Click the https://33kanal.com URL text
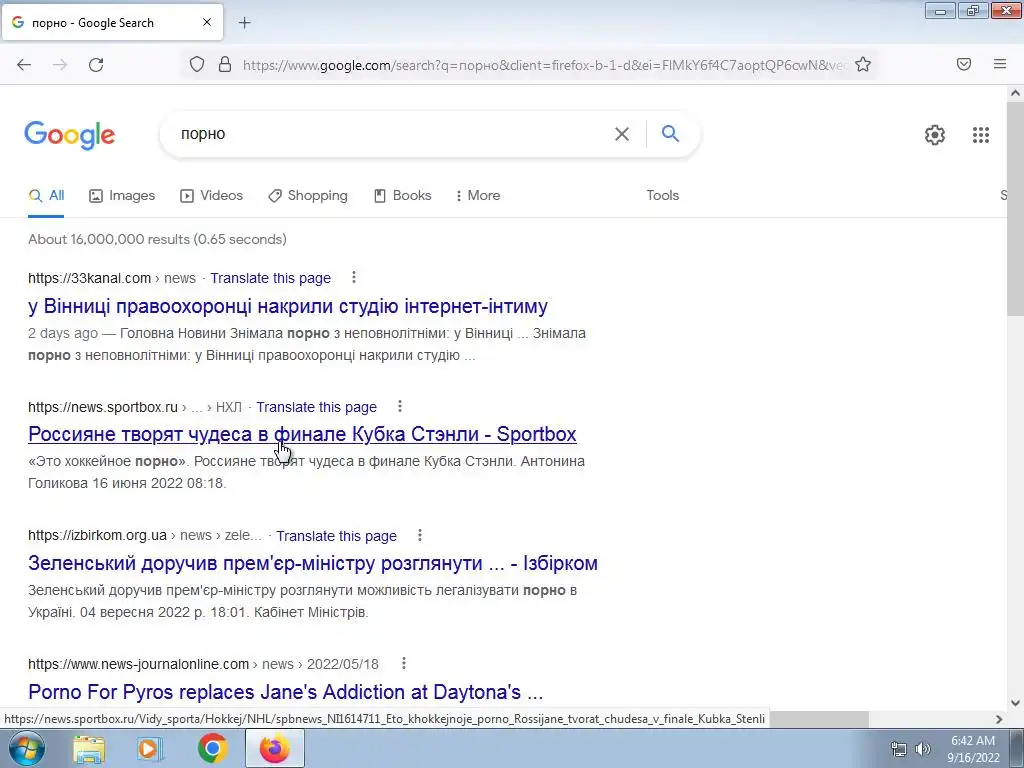Viewport: 1024px width, 768px height. pos(89,278)
